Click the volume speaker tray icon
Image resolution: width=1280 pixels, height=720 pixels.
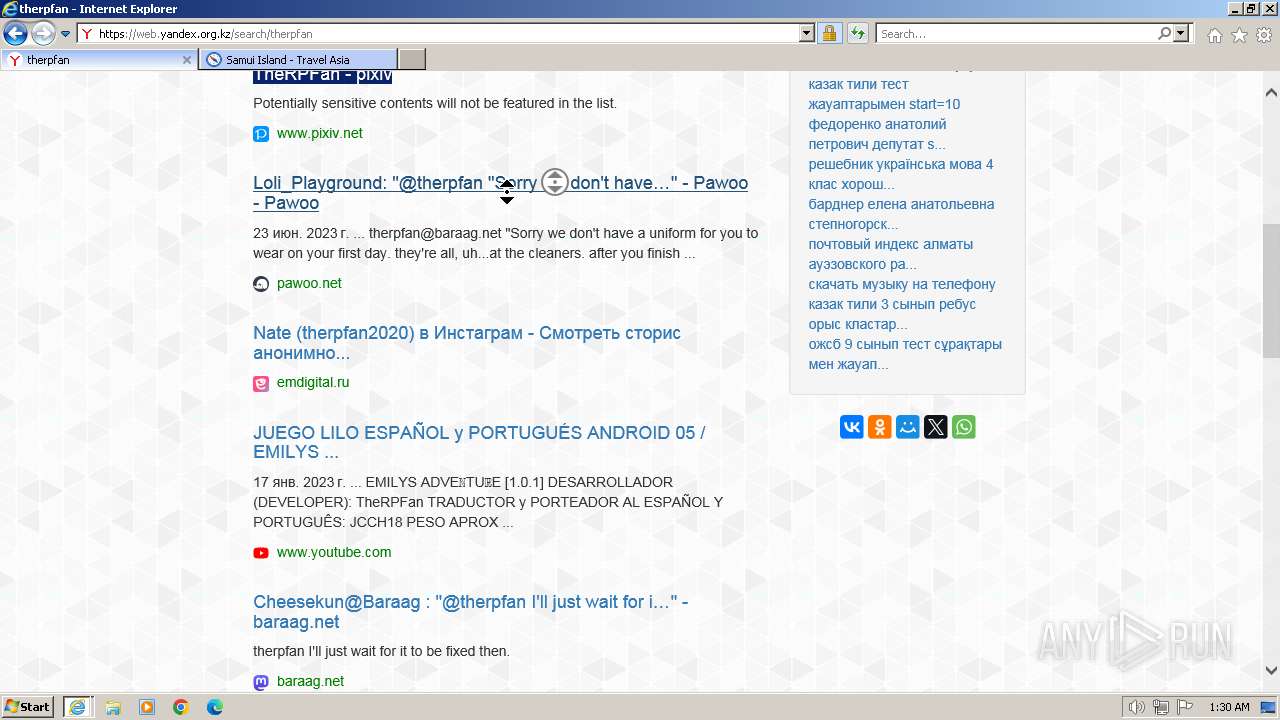tap(1136, 707)
